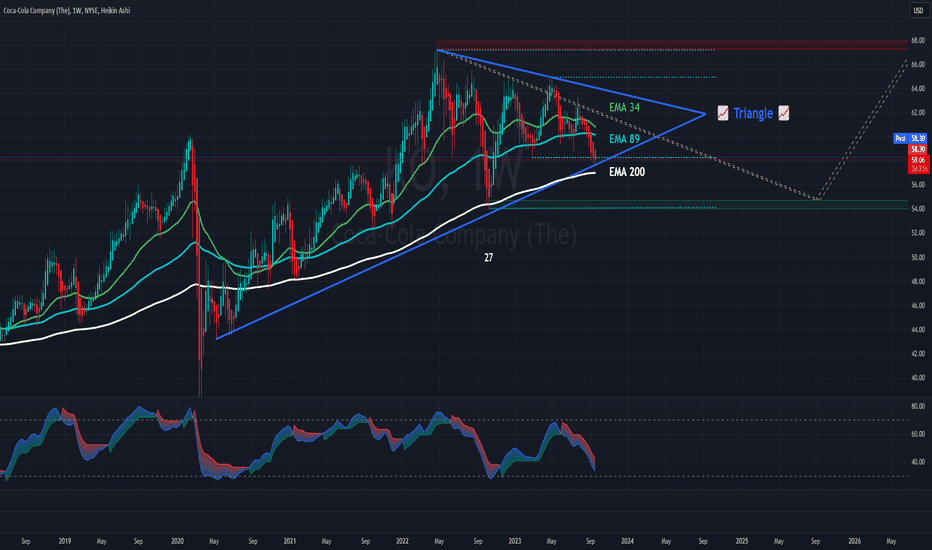Screen dimensions: 932x550
Task: Click the 2022 label on time axis
Action: click(402, 541)
